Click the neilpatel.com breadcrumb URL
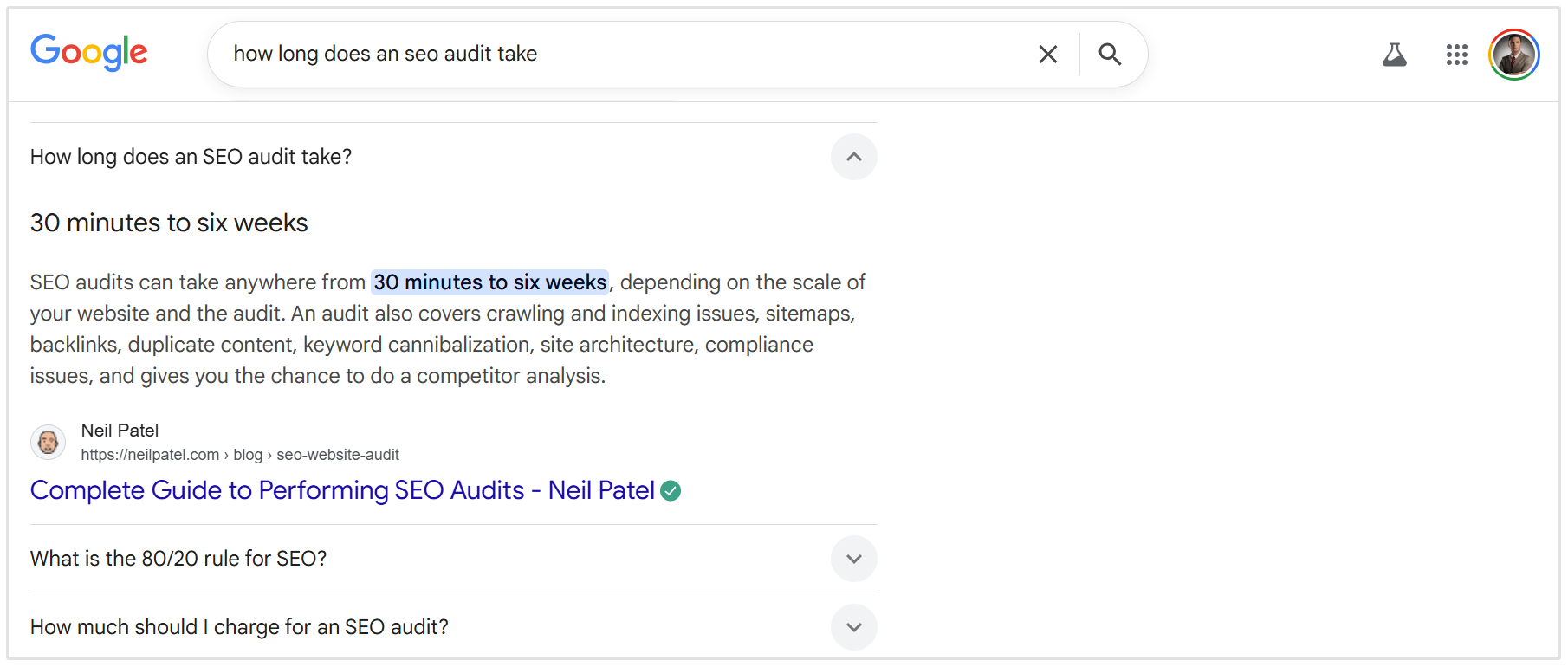 (239, 454)
